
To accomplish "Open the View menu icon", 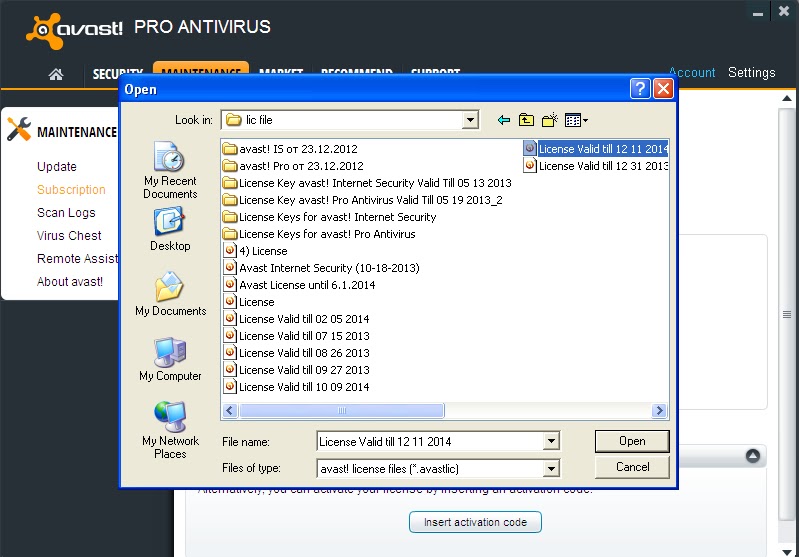I will pos(576,120).
